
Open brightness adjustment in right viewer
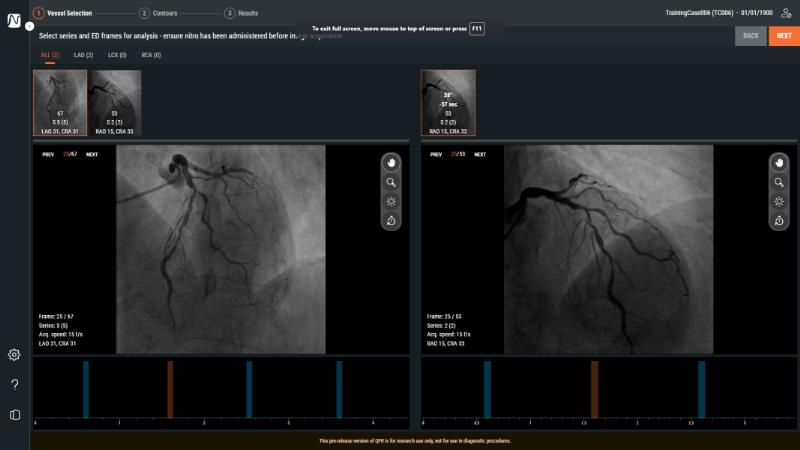(x=779, y=201)
